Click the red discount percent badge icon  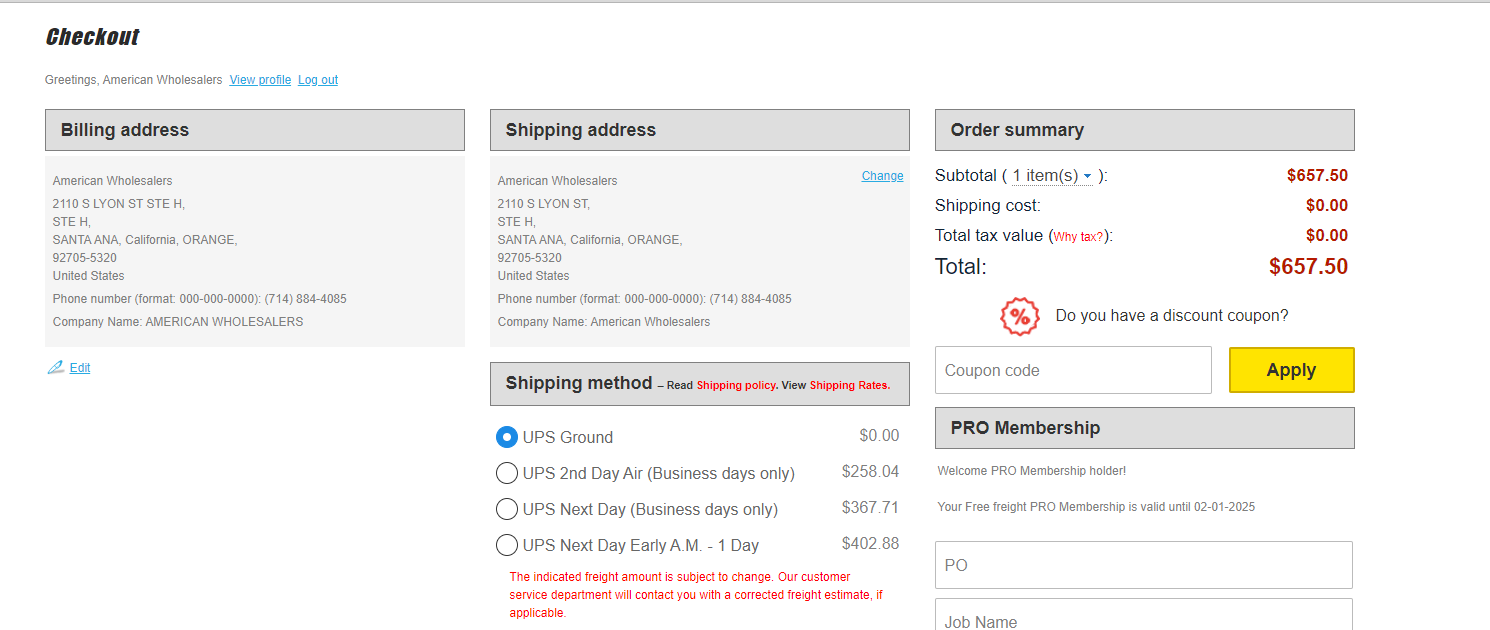click(1020, 316)
